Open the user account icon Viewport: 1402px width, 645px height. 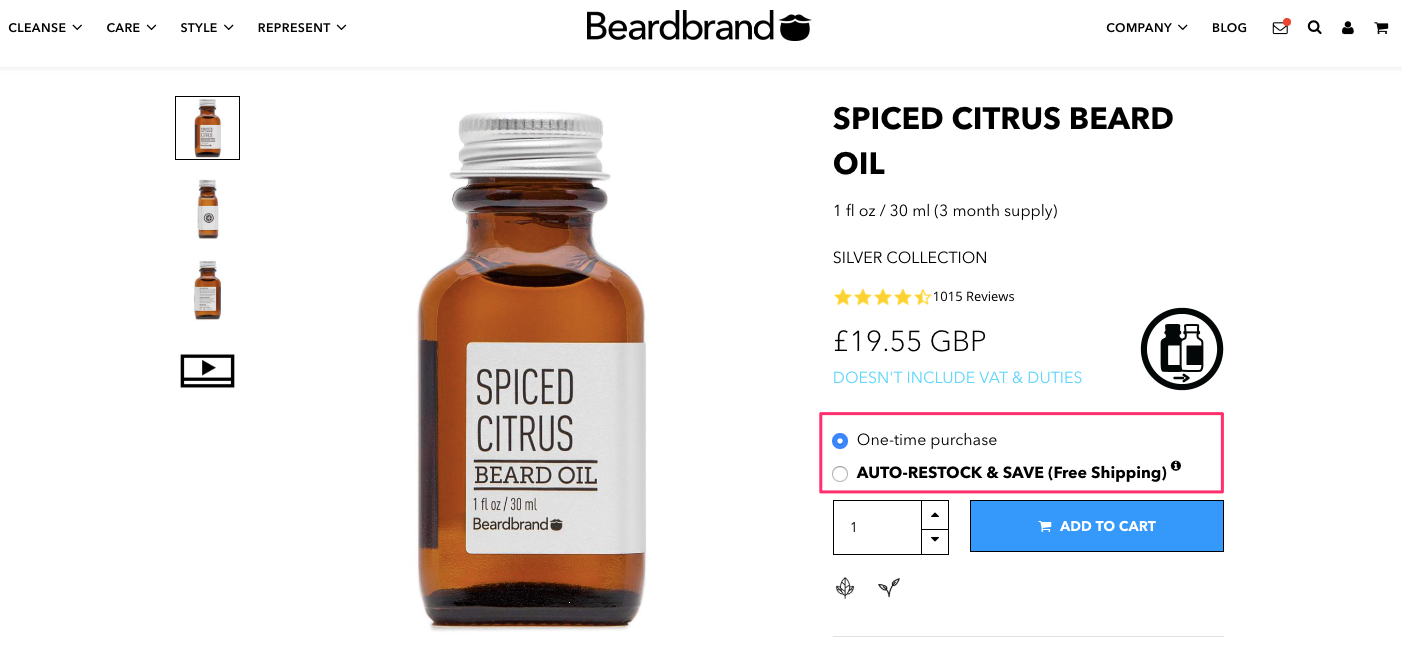point(1348,28)
